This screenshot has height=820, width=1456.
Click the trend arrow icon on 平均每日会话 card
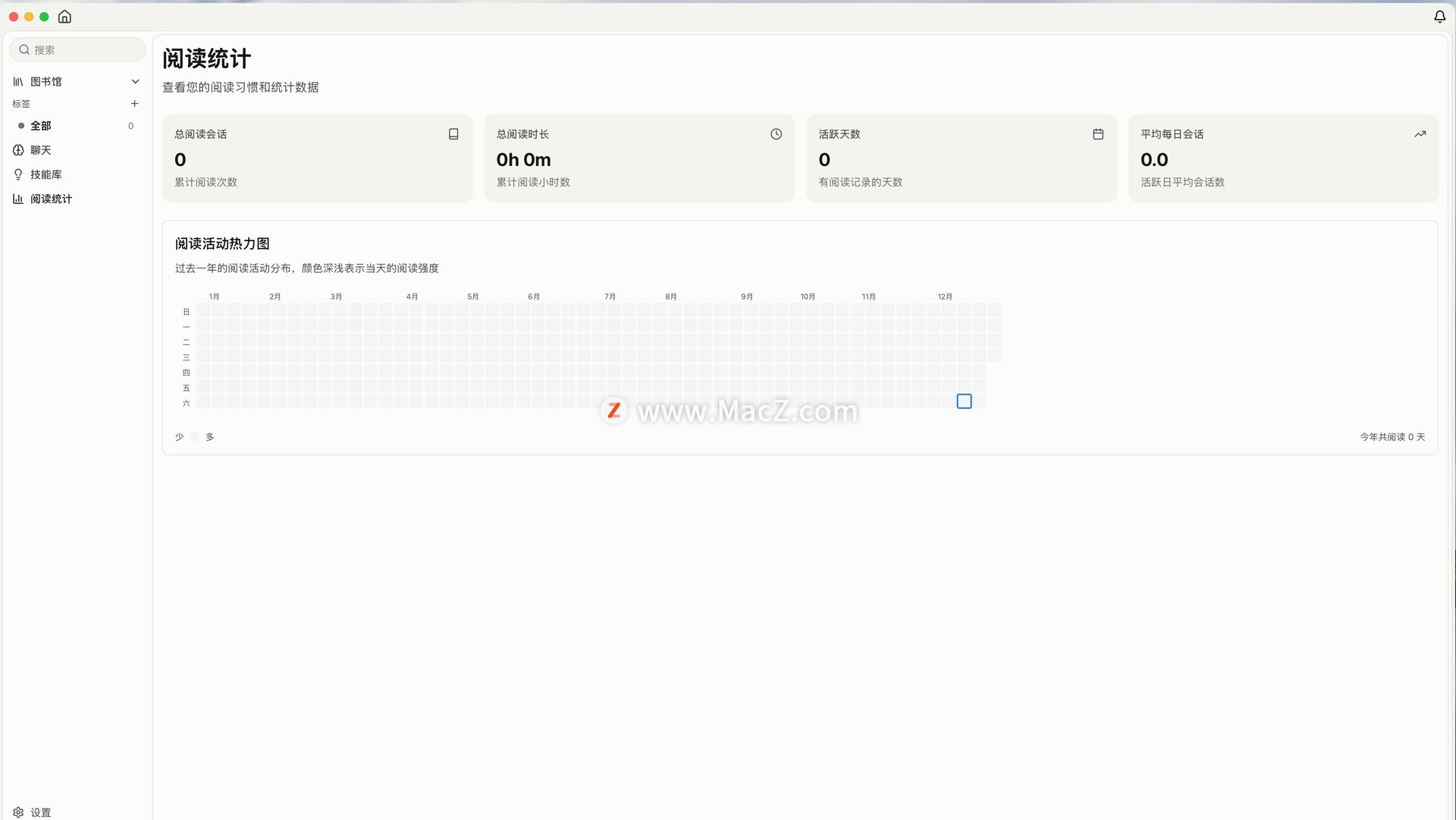pyautogui.click(x=1420, y=134)
